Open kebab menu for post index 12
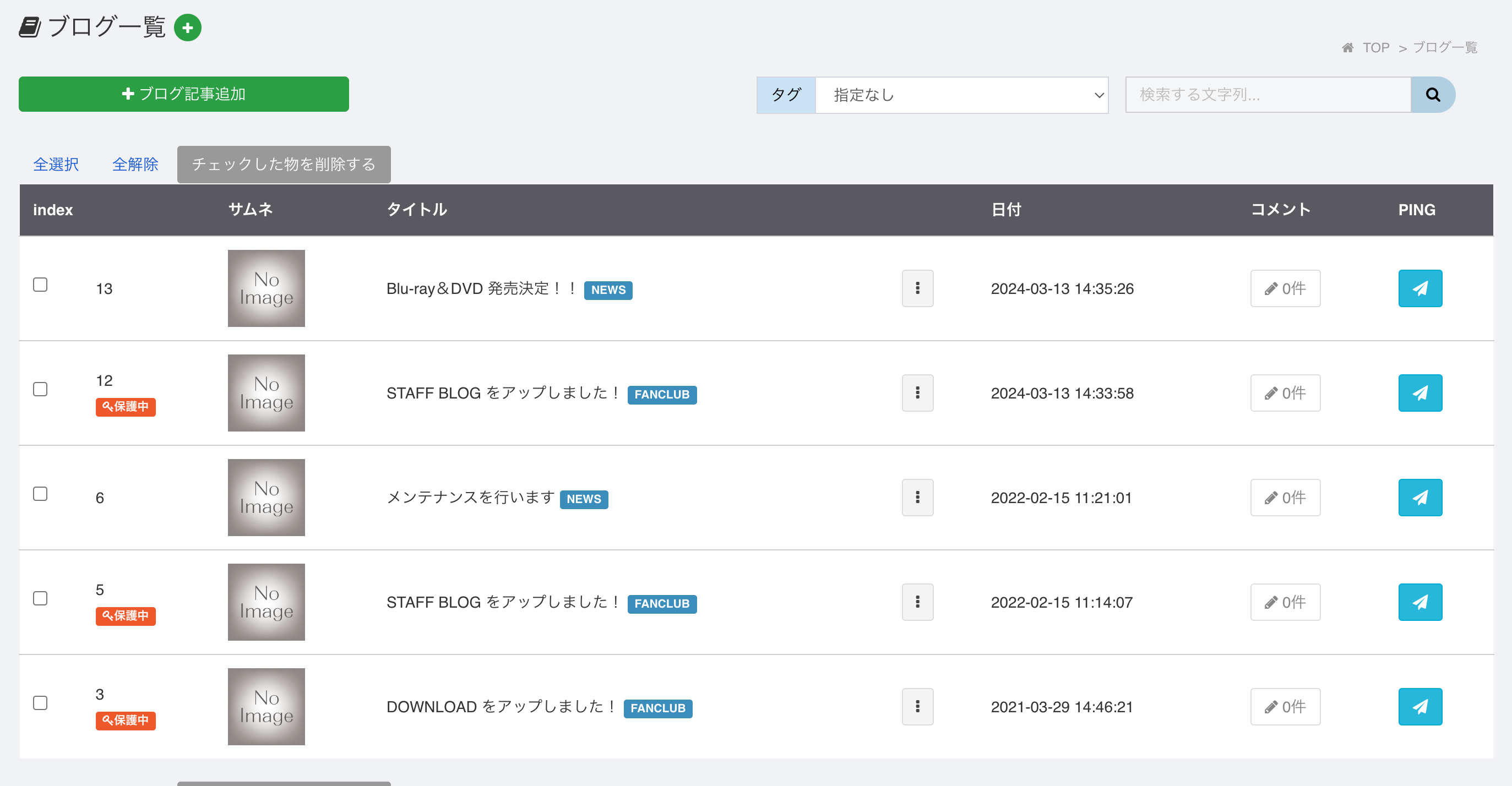Image resolution: width=1512 pixels, height=786 pixels. tap(917, 393)
